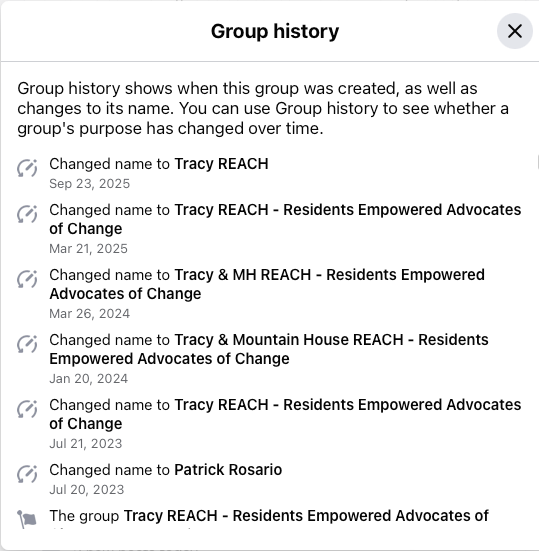Close the Group history dialog
The height and width of the screenshot is (551, 539).
(514, 31)
